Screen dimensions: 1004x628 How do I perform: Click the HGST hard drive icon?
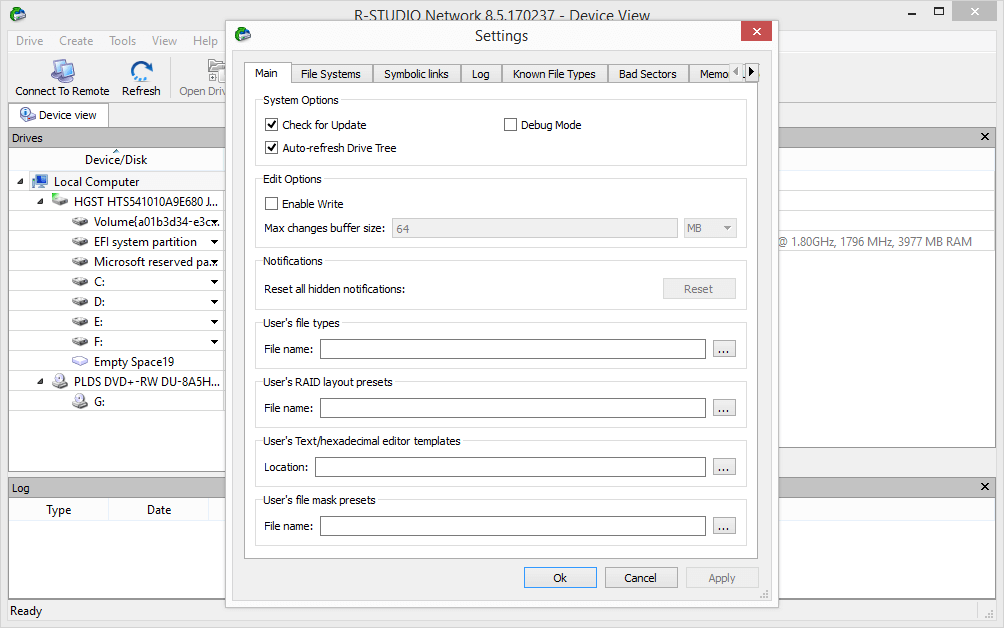(x=60, y=200)
